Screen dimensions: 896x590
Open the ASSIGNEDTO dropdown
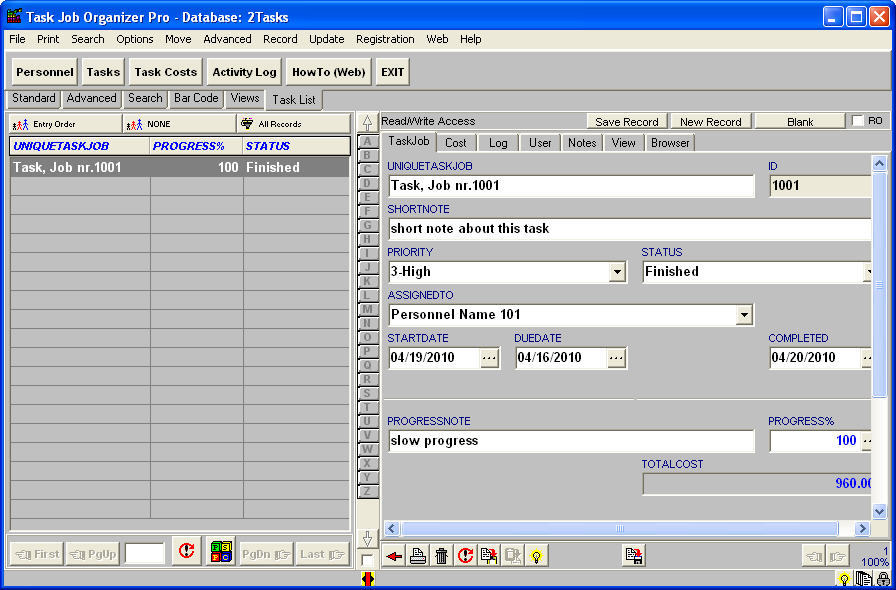click(x=744, y=314)
